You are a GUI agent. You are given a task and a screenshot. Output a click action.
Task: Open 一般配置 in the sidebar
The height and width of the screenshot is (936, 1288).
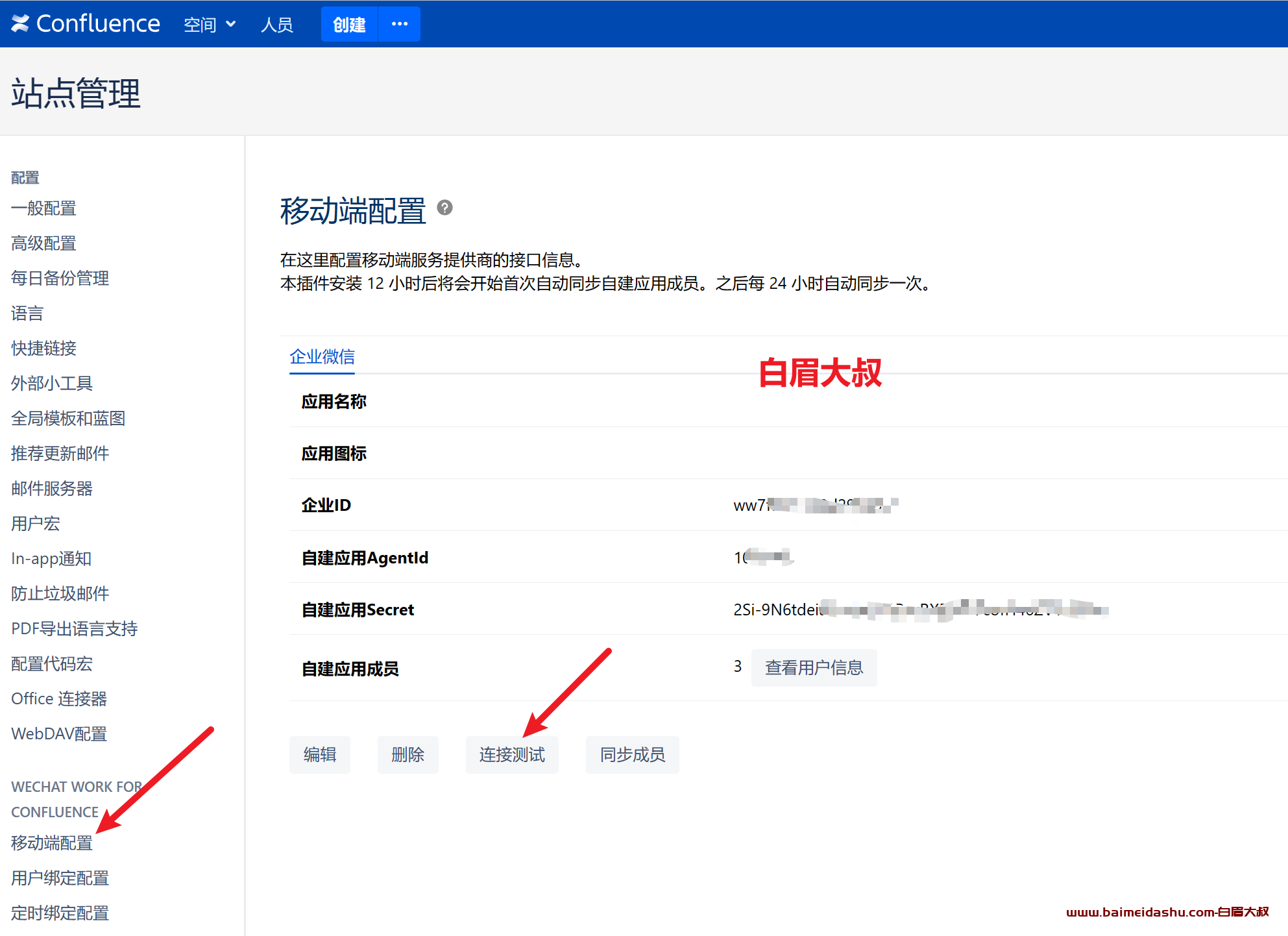point(43,208)
